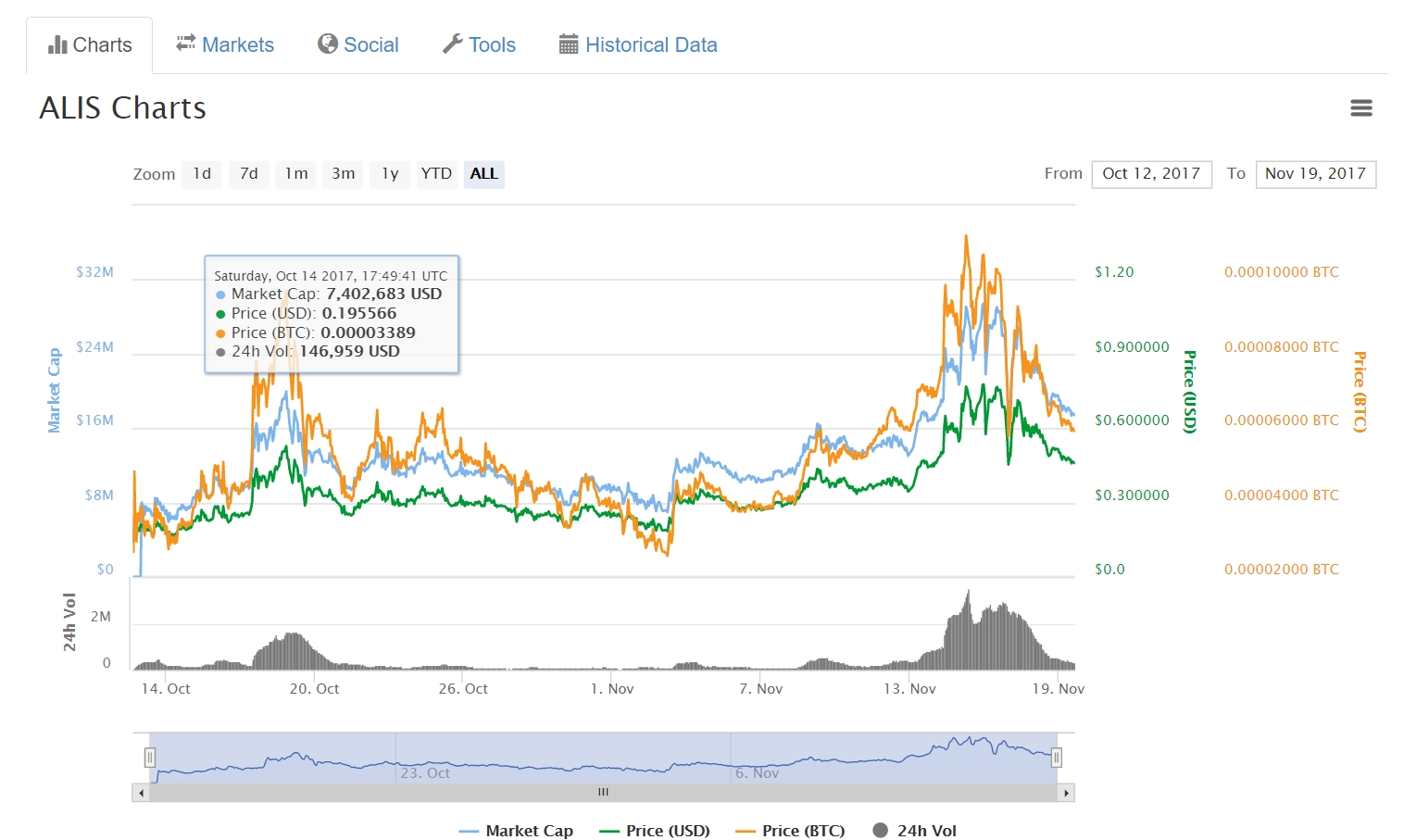Viewport: 1404px width, 840px height.
Task: Click the left range selector handle
Action: (150, 757)
